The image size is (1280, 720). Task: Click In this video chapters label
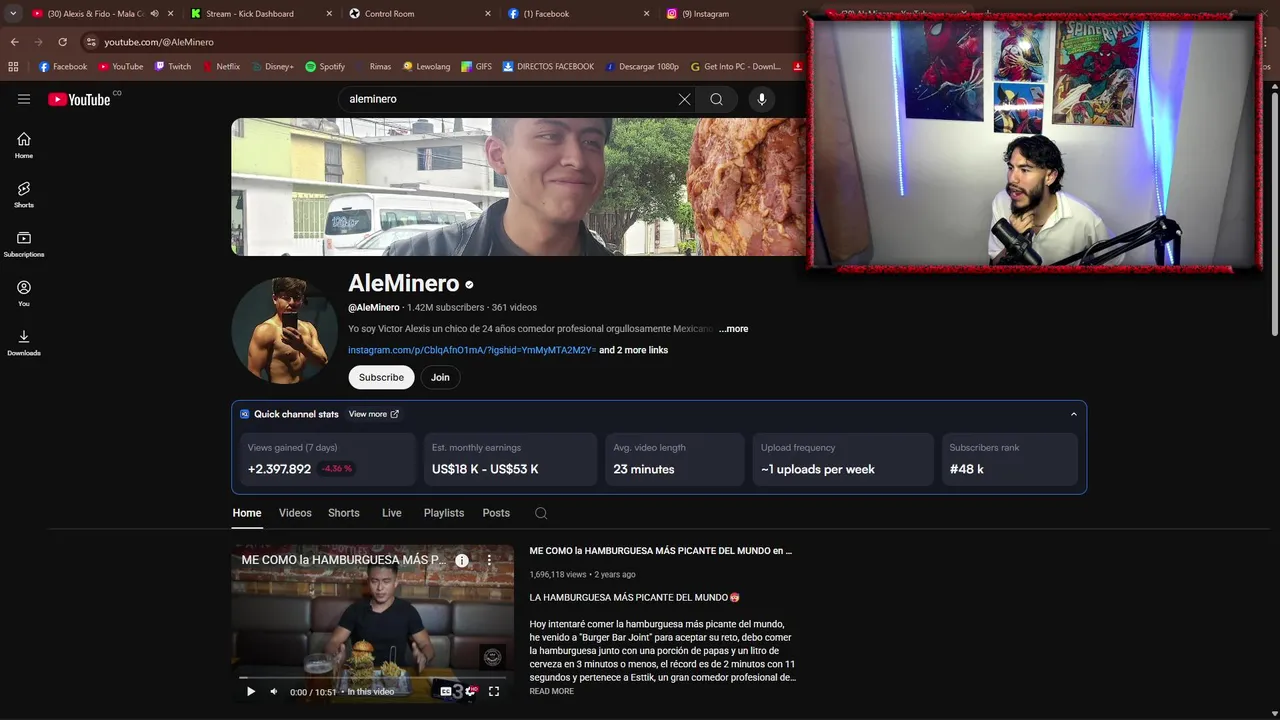coord(370,692)
